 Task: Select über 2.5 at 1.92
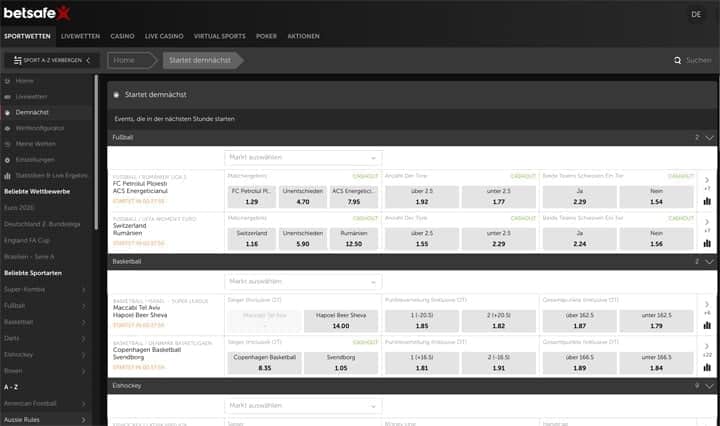(422, 196)
